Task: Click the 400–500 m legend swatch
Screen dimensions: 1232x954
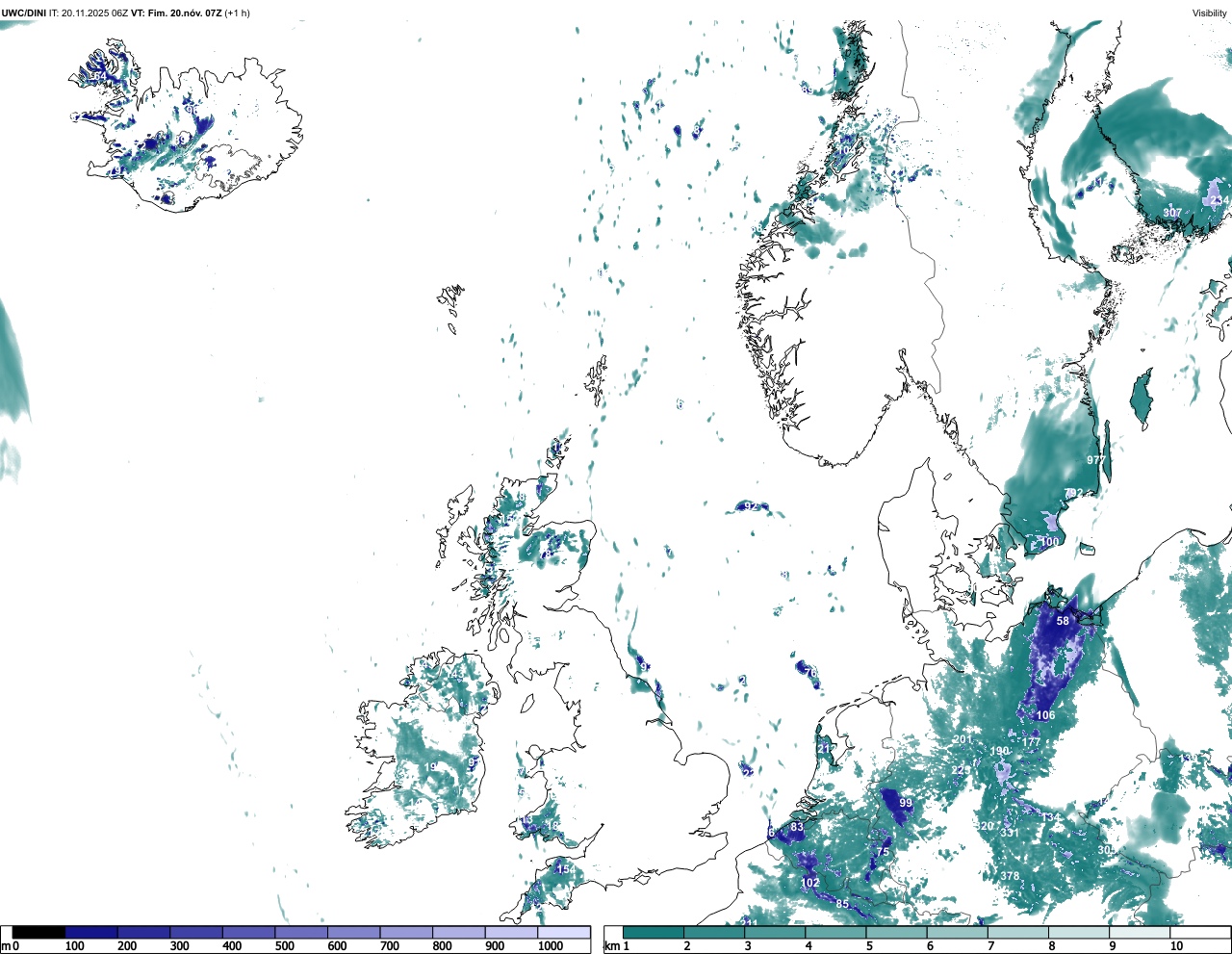Action: pyautogui.click(x=248, y=932)
